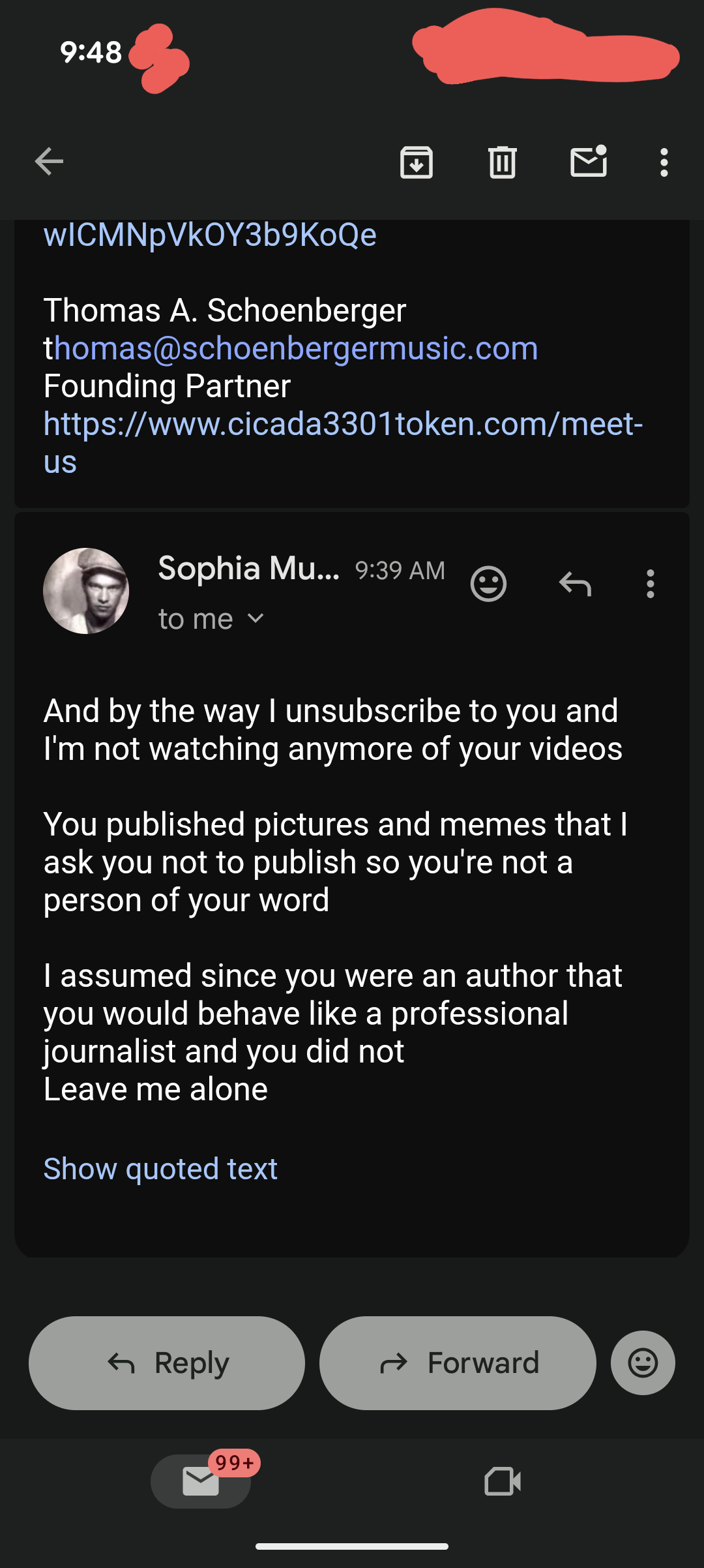Show quoted text in the message

click(x=160, y=1169)
